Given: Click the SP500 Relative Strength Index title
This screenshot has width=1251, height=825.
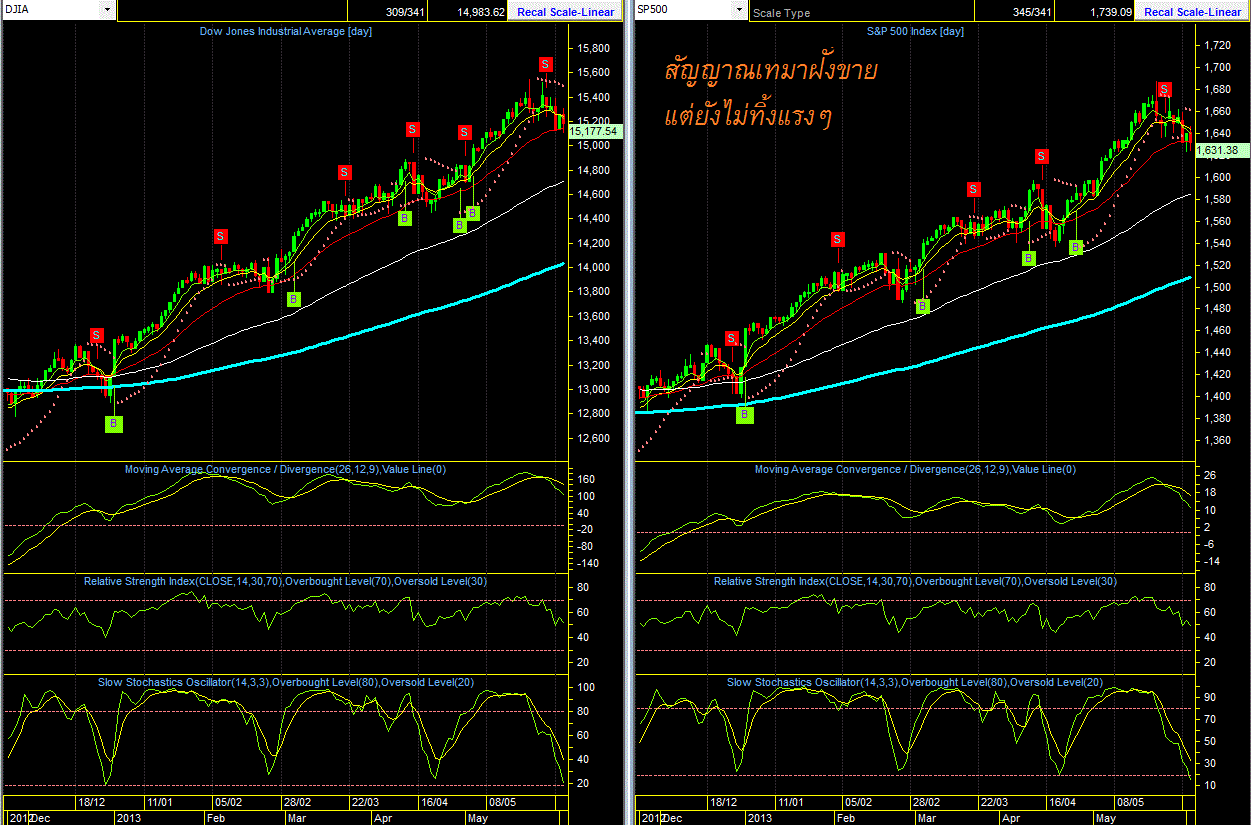Looking at the screenshot, I should [915, 581].
